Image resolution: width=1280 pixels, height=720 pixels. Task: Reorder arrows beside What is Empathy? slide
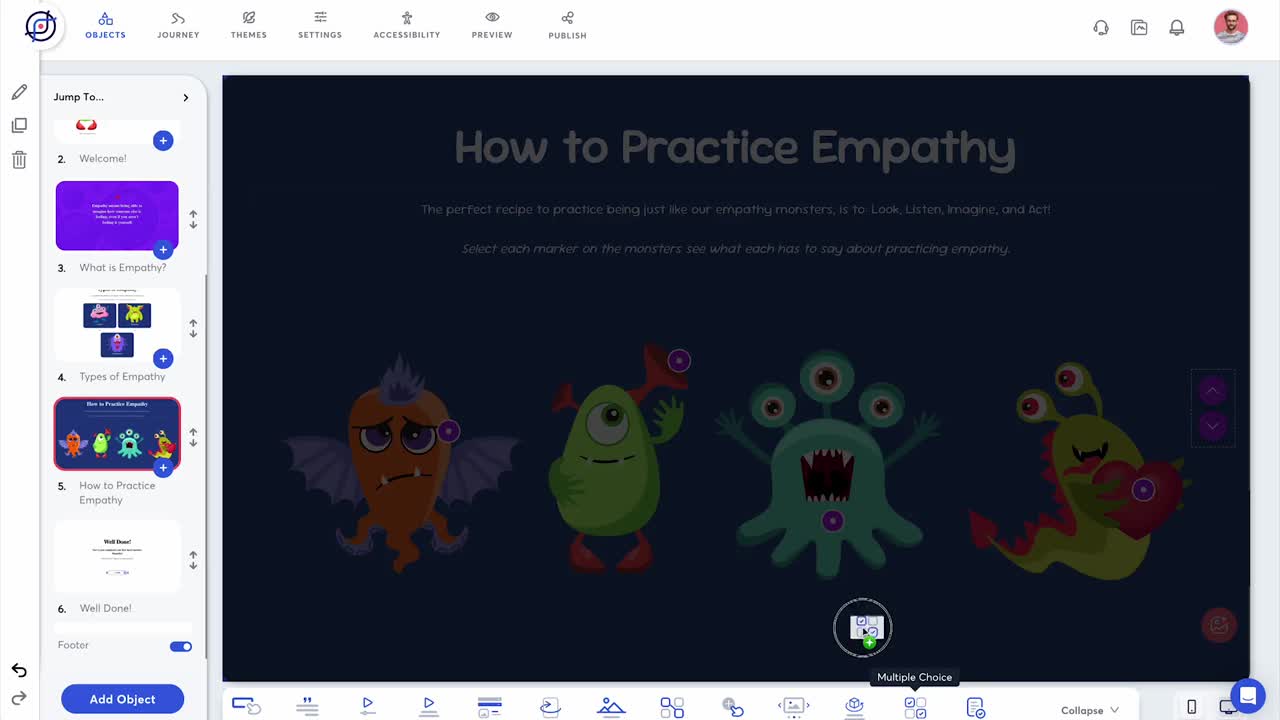[x=193, y=219]
